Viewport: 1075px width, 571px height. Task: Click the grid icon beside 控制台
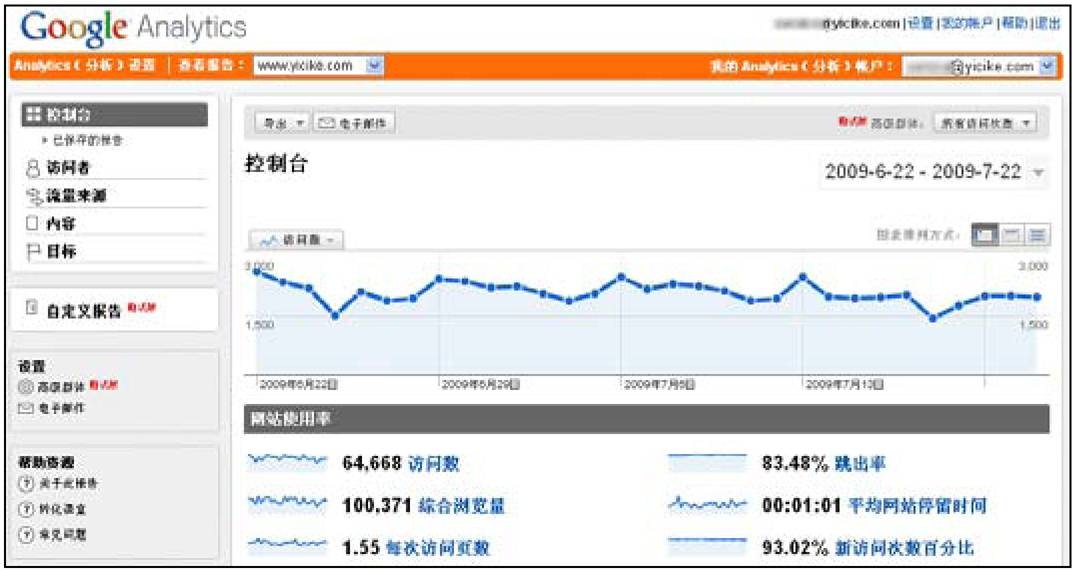pyautogui.click(x=32, y=114)
